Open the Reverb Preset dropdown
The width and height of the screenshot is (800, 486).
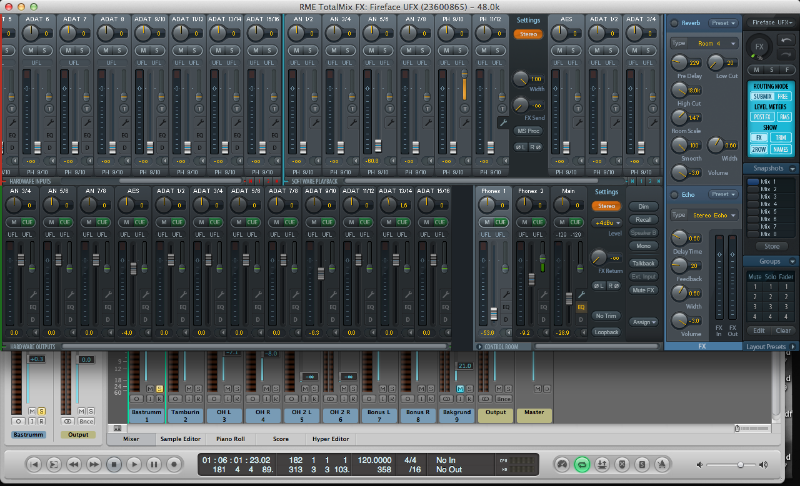[724, 23]
